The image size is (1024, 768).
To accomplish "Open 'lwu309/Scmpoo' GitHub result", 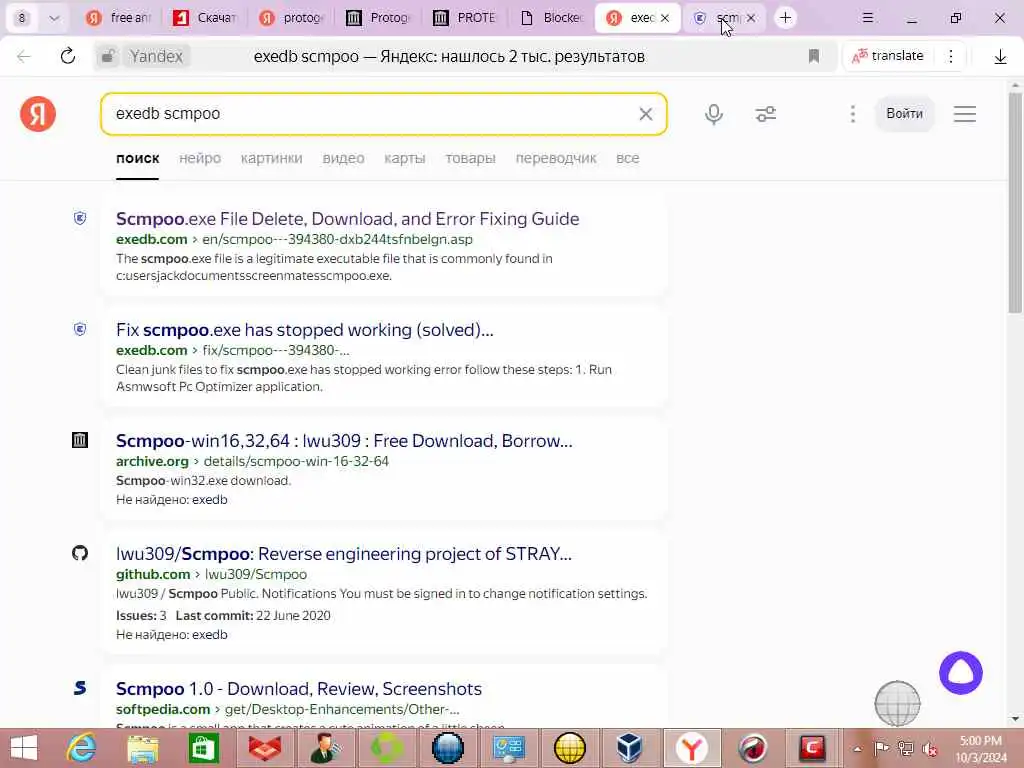I will click(344, 554).
